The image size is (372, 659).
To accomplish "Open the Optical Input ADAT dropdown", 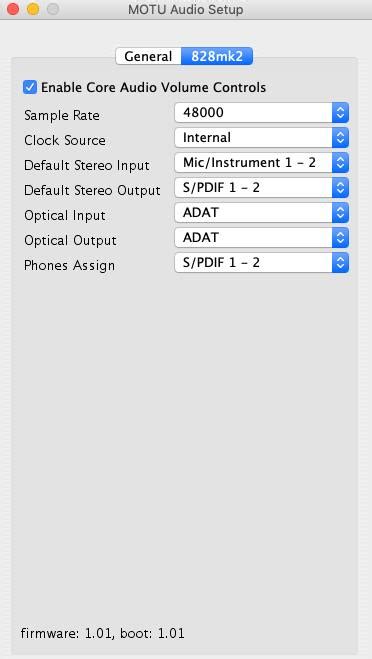I will pos(261,213).
